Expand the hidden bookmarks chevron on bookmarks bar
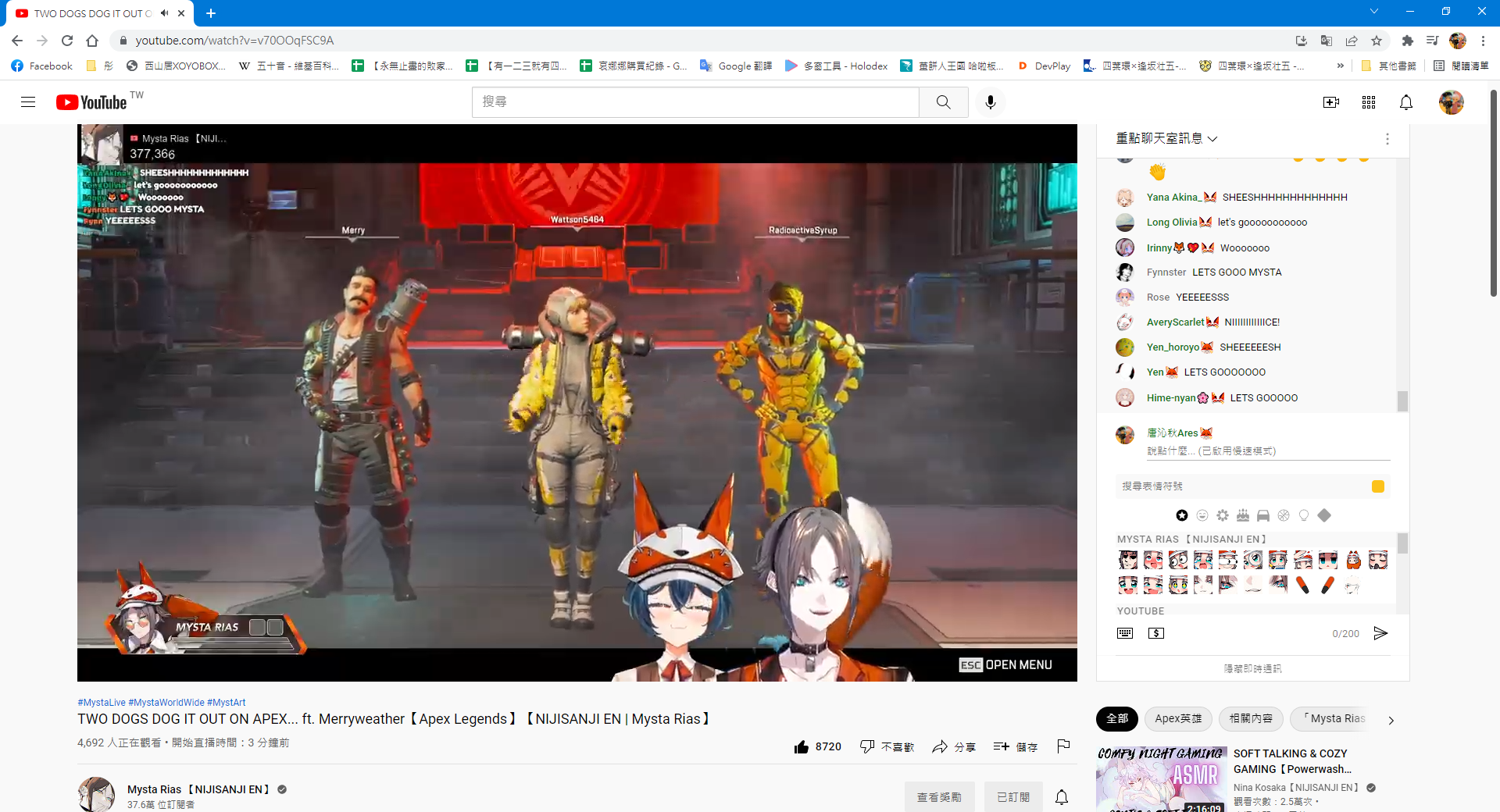 click(1341, 66)
